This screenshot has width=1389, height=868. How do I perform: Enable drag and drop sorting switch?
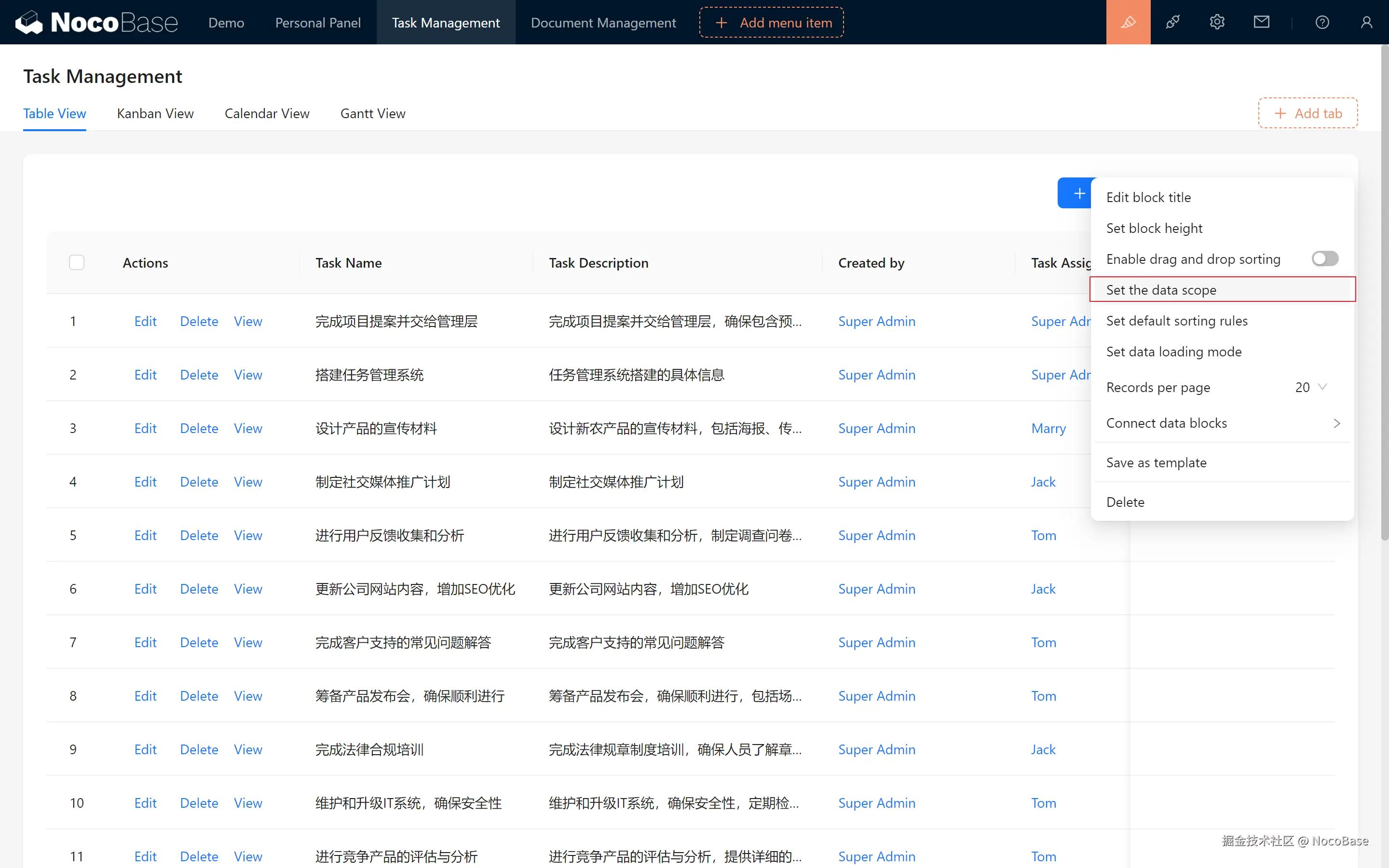click(1325, 259)
